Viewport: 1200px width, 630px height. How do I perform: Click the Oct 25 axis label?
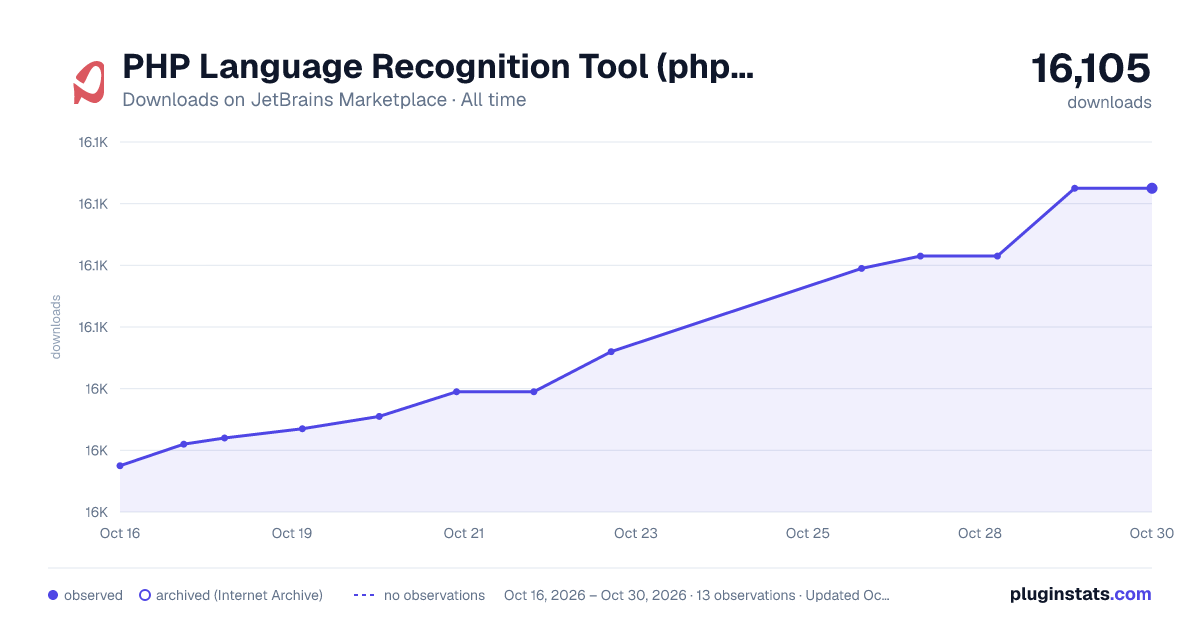[x=808, y=533]
